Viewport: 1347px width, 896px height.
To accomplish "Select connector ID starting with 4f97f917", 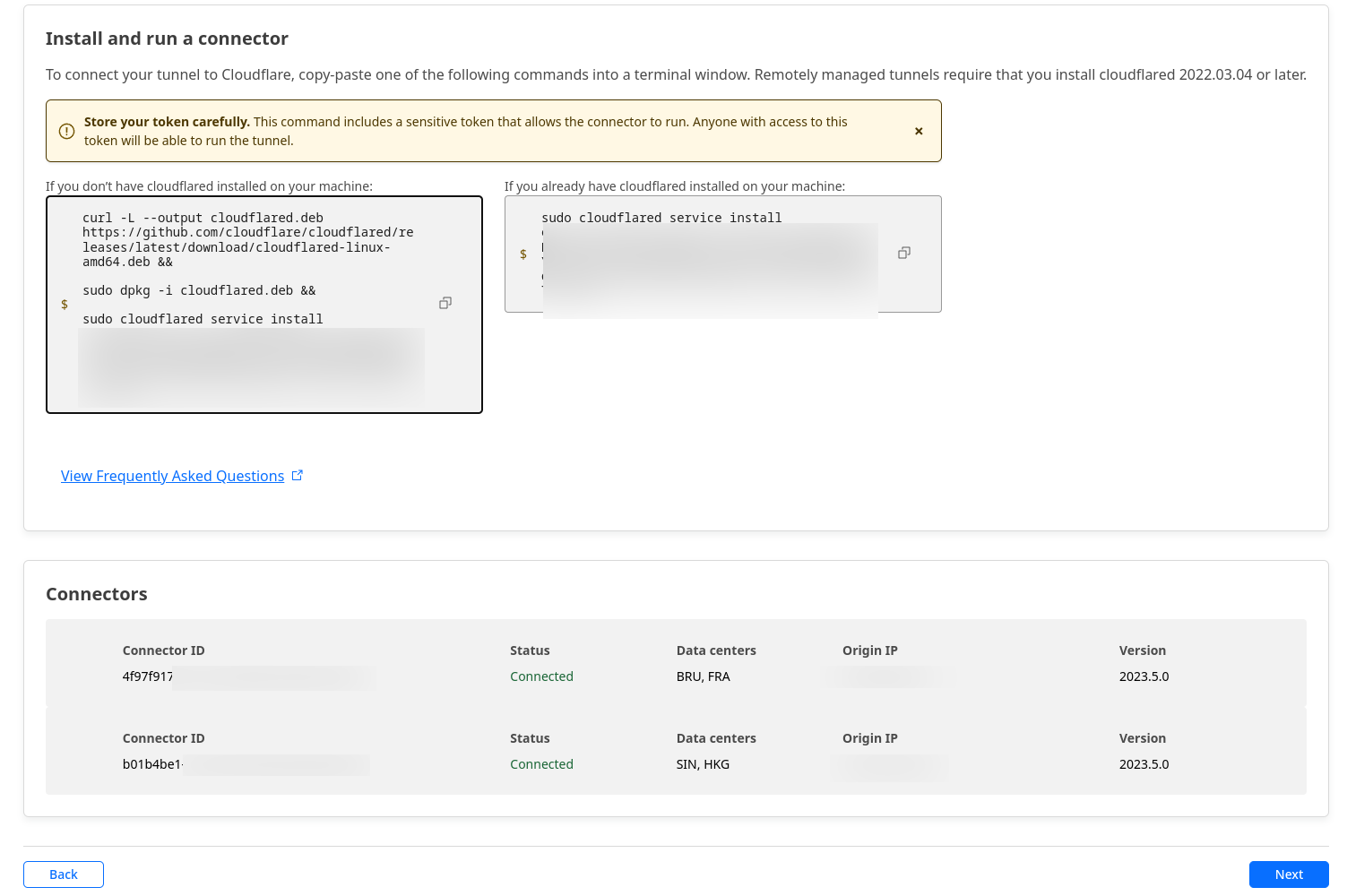I will (x=148, y=676).
